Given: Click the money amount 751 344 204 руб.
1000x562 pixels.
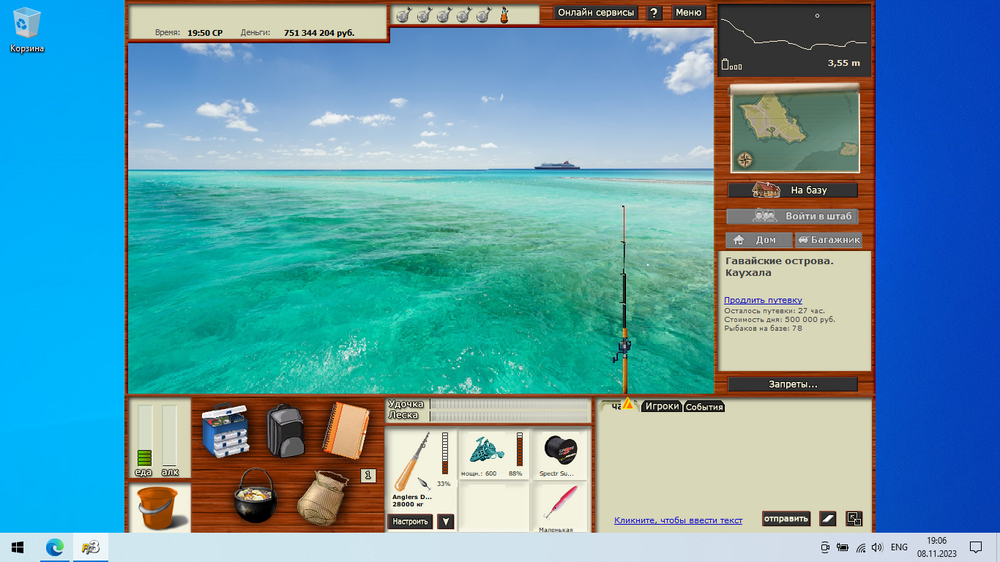Looking at the screenshot, I should [x=319, y=33].
